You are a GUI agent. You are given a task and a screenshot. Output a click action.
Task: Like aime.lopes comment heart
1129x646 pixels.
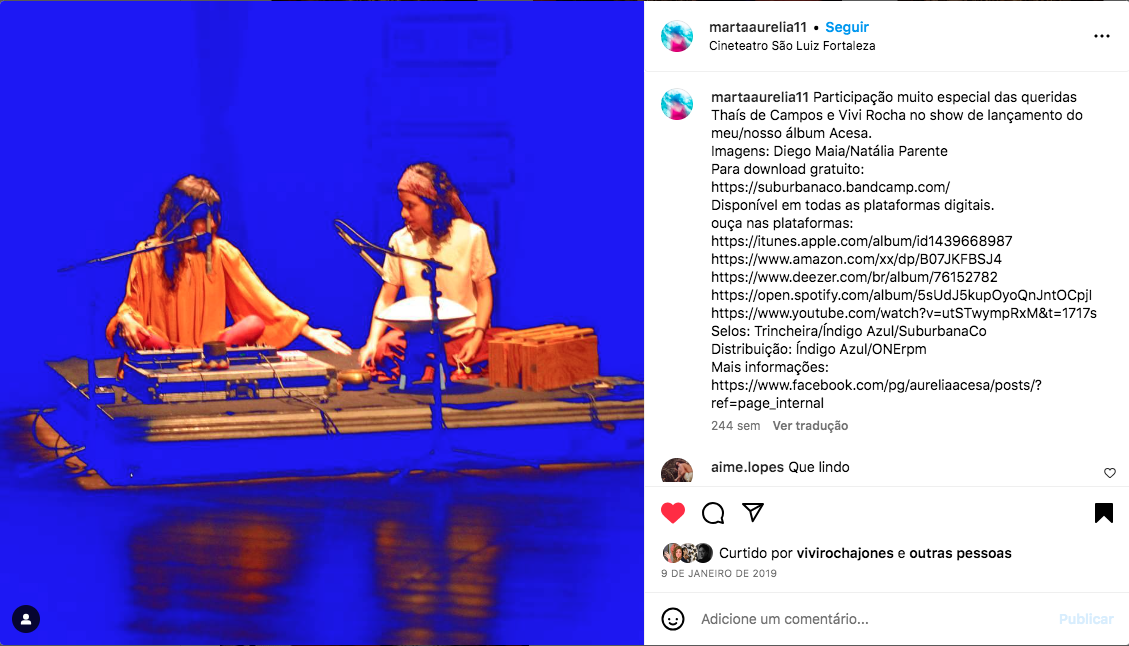click(1110, 473)
